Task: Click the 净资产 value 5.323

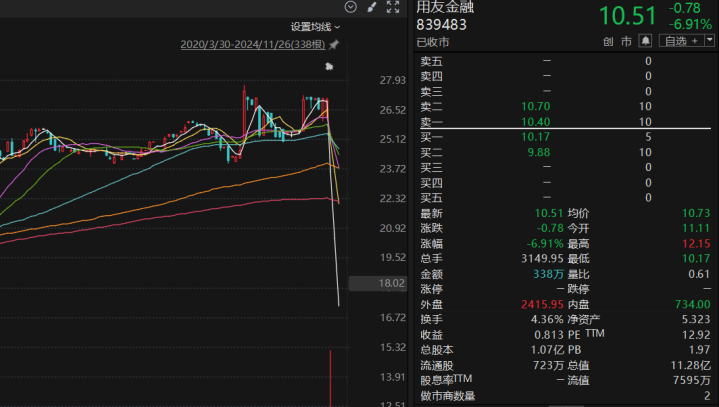Action: (x=696, y=319)
